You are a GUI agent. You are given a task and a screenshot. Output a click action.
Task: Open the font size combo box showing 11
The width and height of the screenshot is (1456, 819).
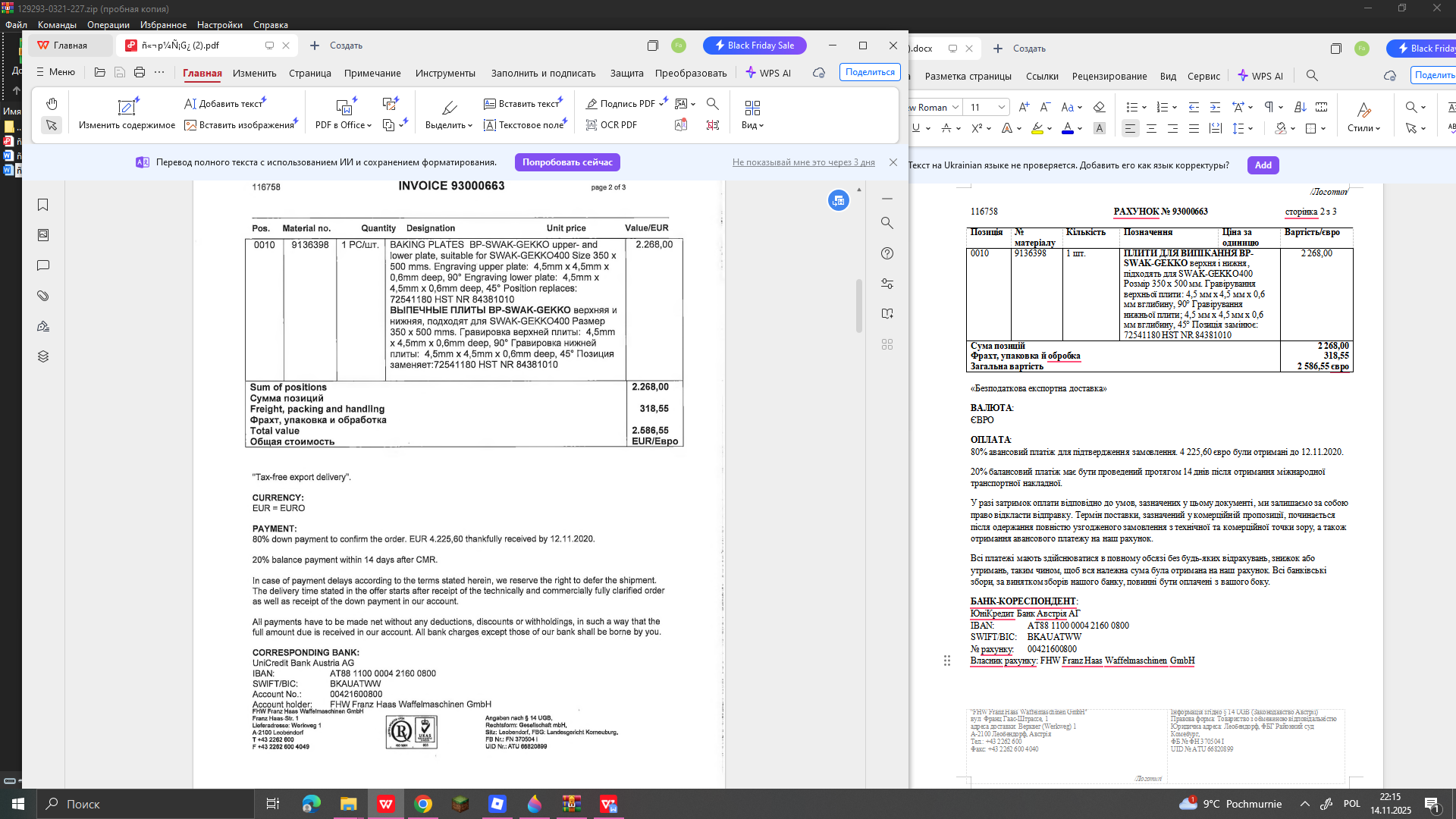[x=987, y=107]
